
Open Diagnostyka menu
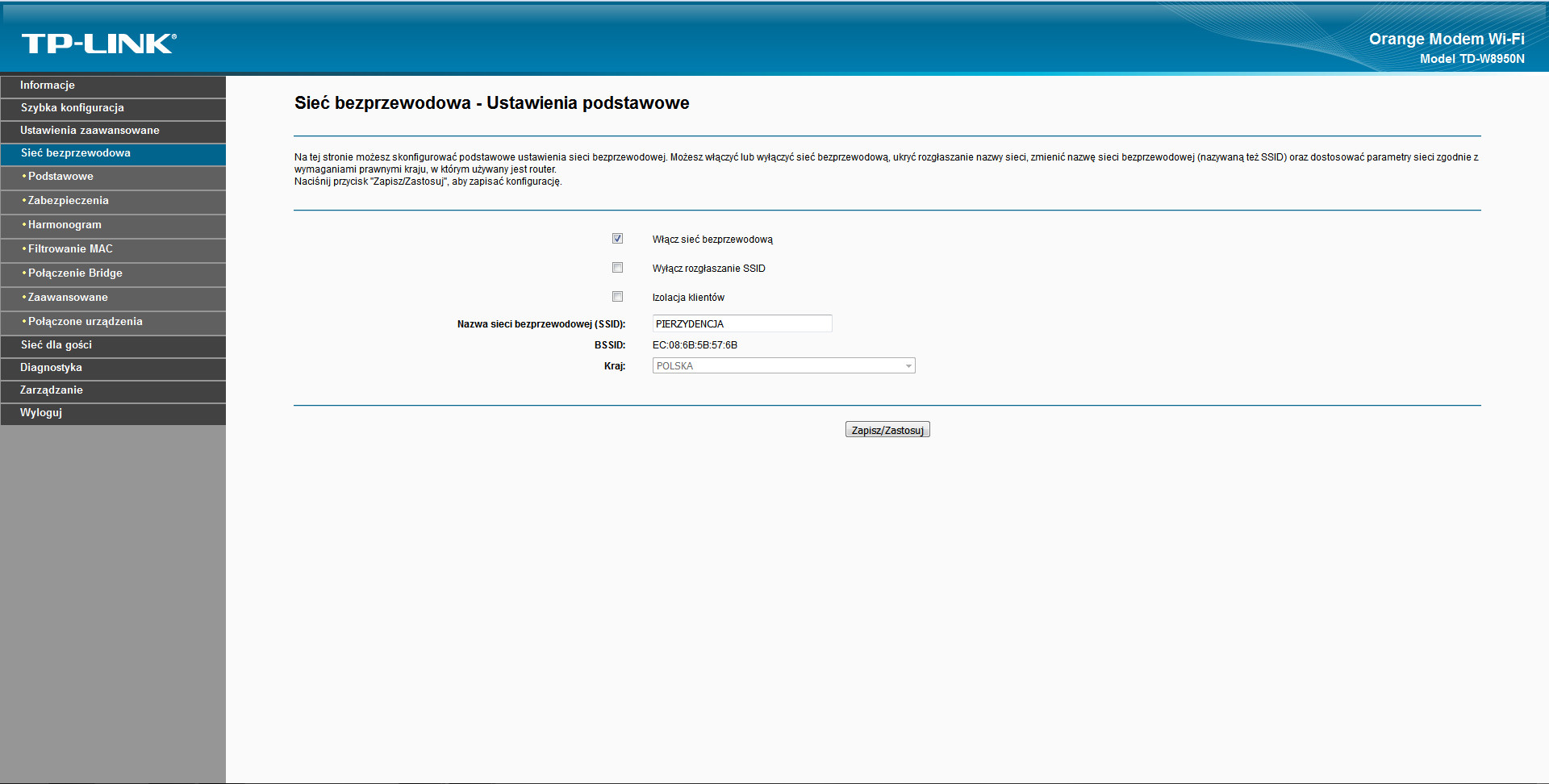(x=113, y=368)
